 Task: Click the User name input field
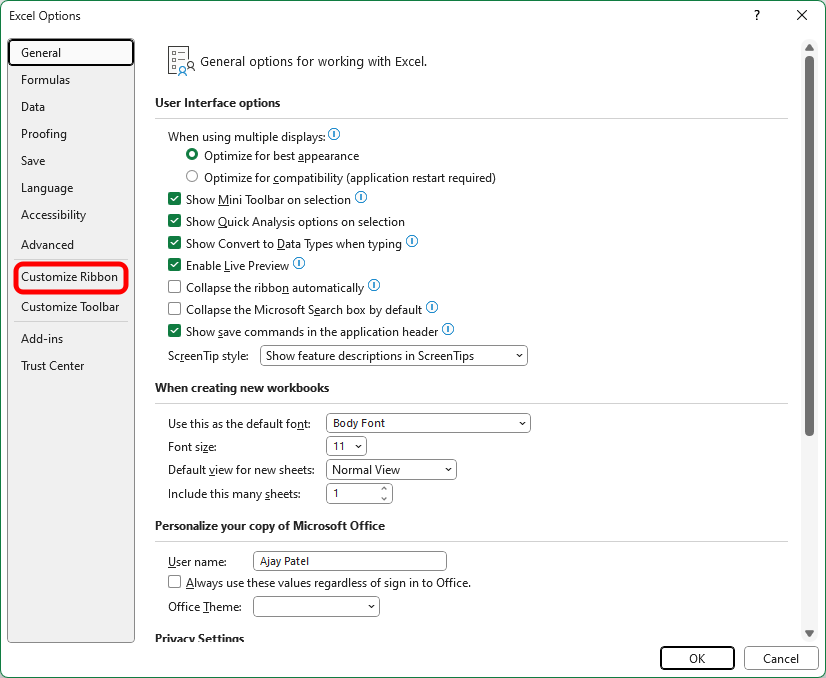pyautogui.click(x=349, y=561)
